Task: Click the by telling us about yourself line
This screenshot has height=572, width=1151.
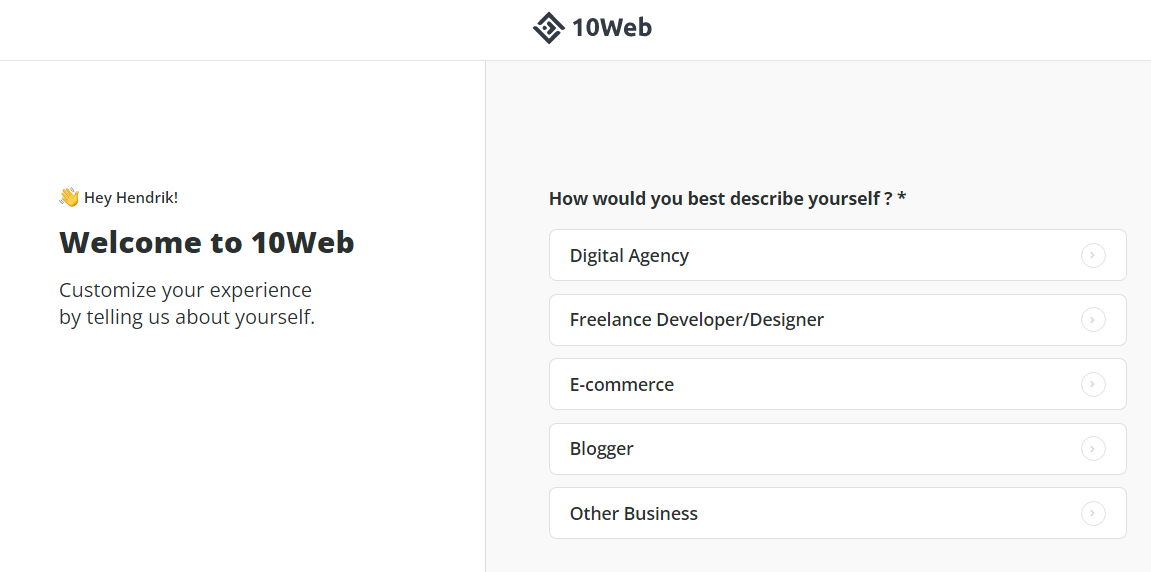Action: [x=187, y=319]
